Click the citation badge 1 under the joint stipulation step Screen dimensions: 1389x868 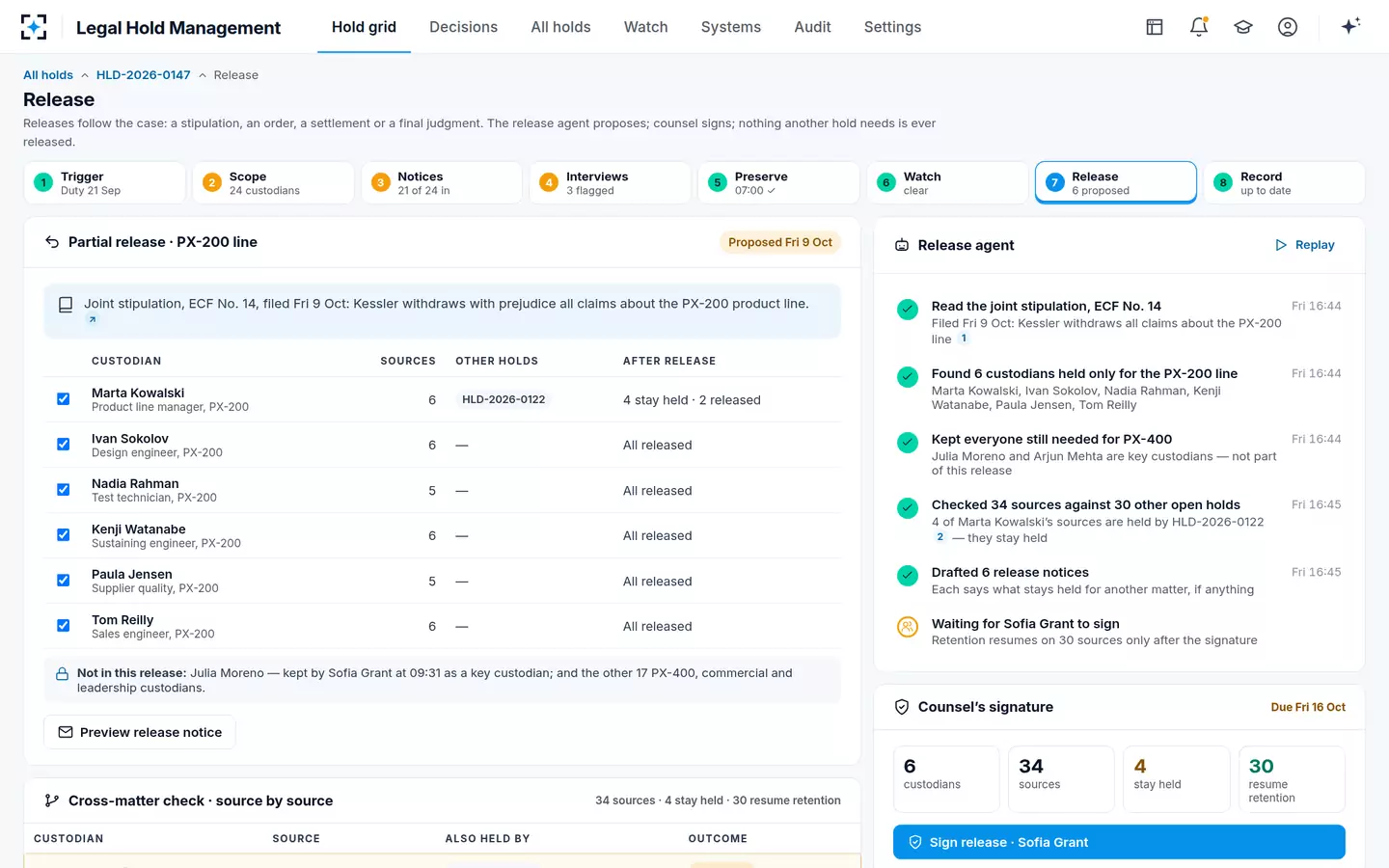(964, 339)
